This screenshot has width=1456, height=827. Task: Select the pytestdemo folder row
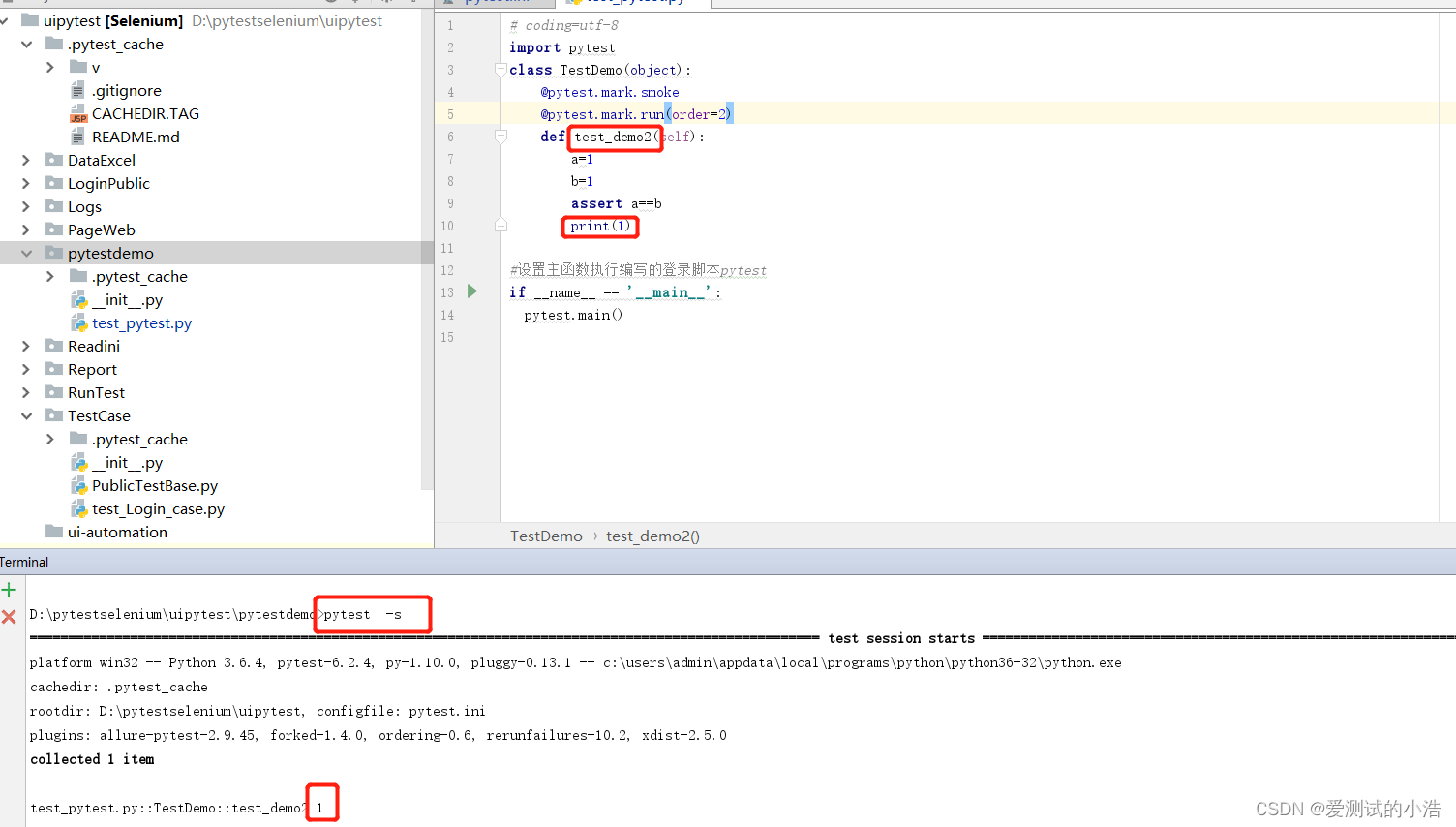[217, 253]
